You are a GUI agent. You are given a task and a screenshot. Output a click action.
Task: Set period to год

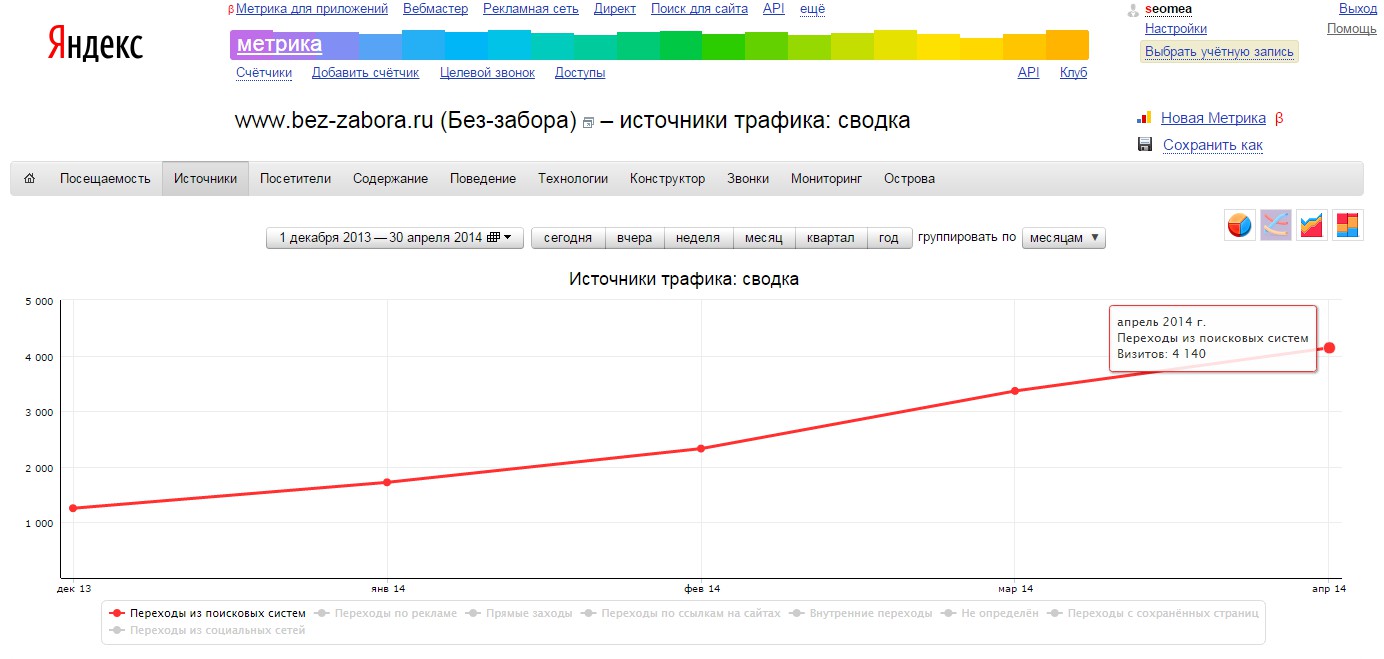pyautogui.click(x=889, y=238)
